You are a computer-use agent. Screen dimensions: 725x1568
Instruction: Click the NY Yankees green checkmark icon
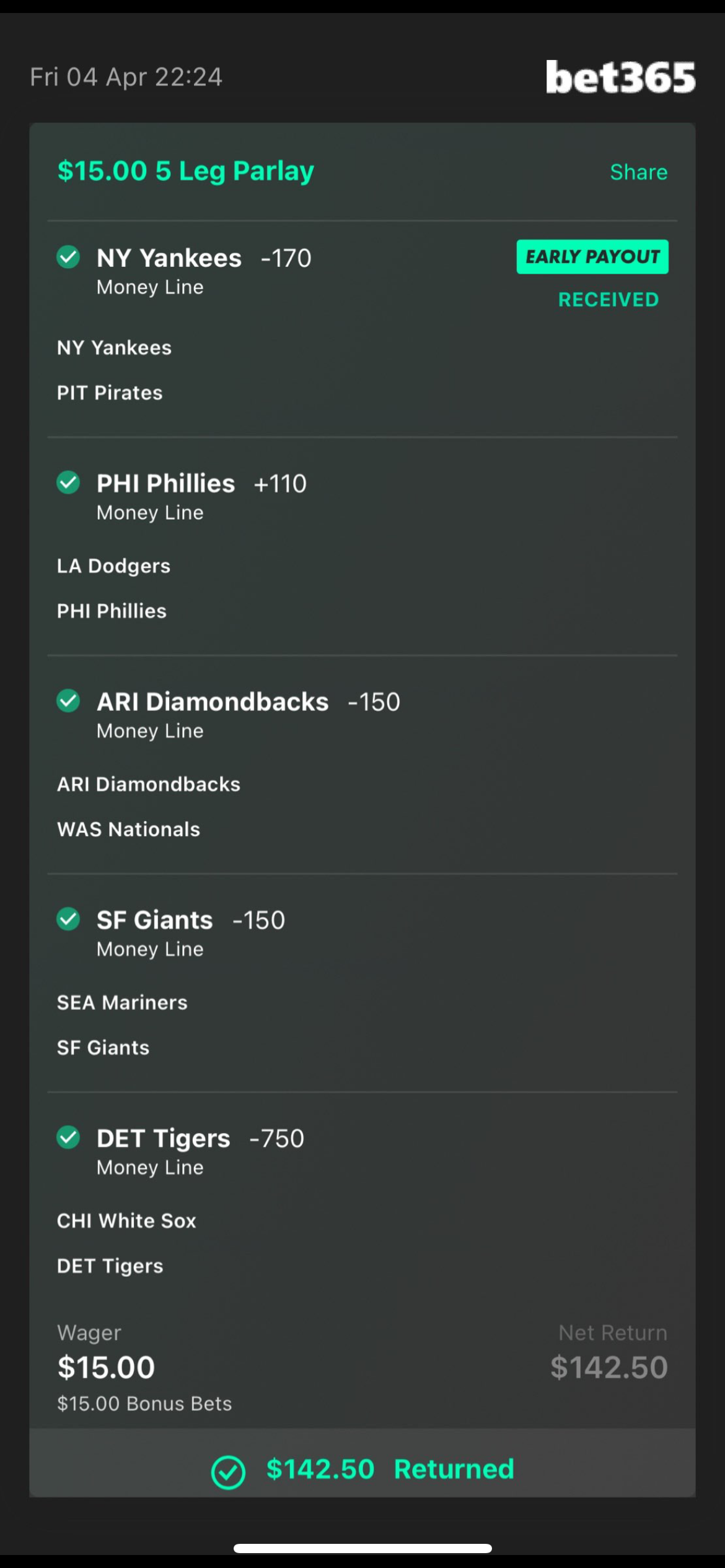click(x=68, y=257)
